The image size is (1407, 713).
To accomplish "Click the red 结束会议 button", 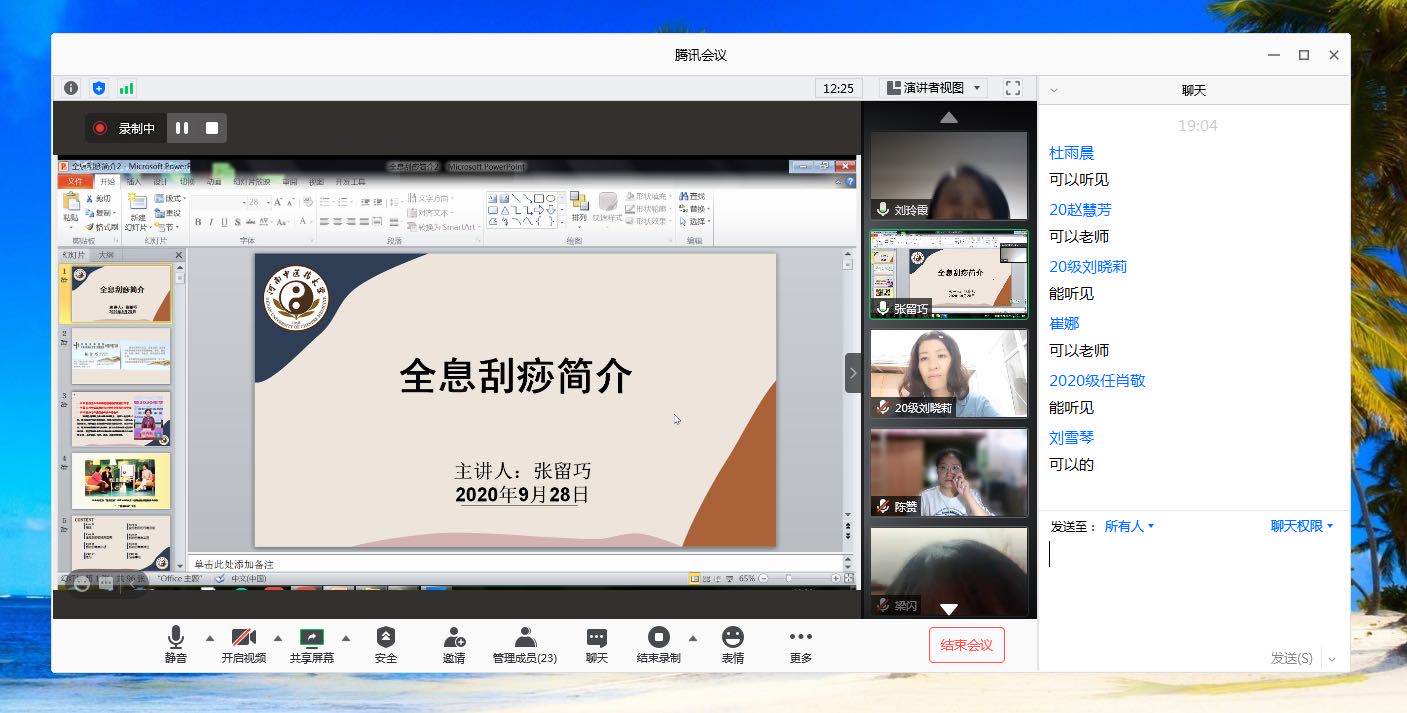I will (966, 645).
